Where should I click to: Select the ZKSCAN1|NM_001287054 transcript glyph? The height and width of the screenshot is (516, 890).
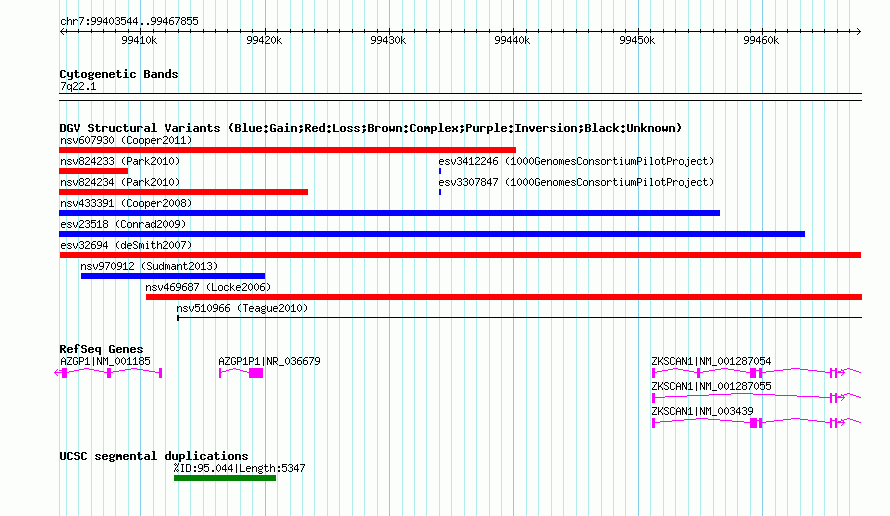[x=757, y=373]
